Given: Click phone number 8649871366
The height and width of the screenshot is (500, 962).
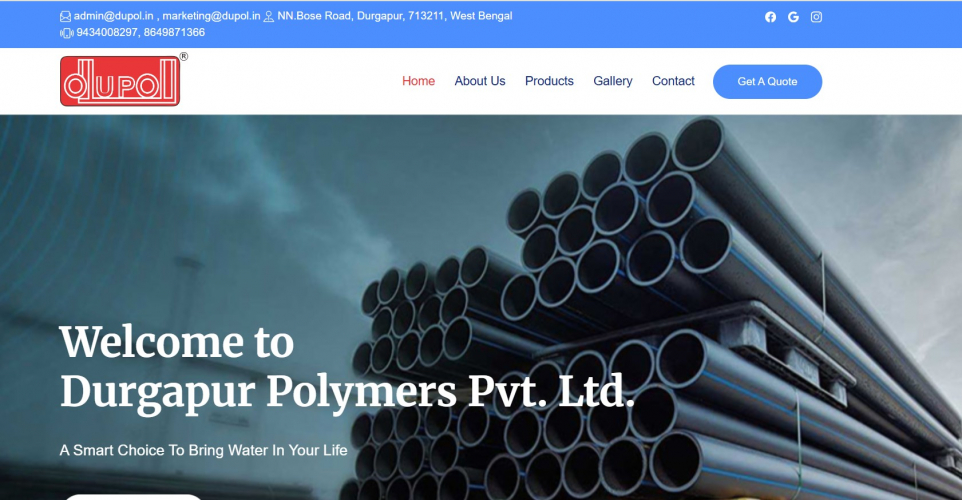Looking at the screenshot, I should (174, 33).
